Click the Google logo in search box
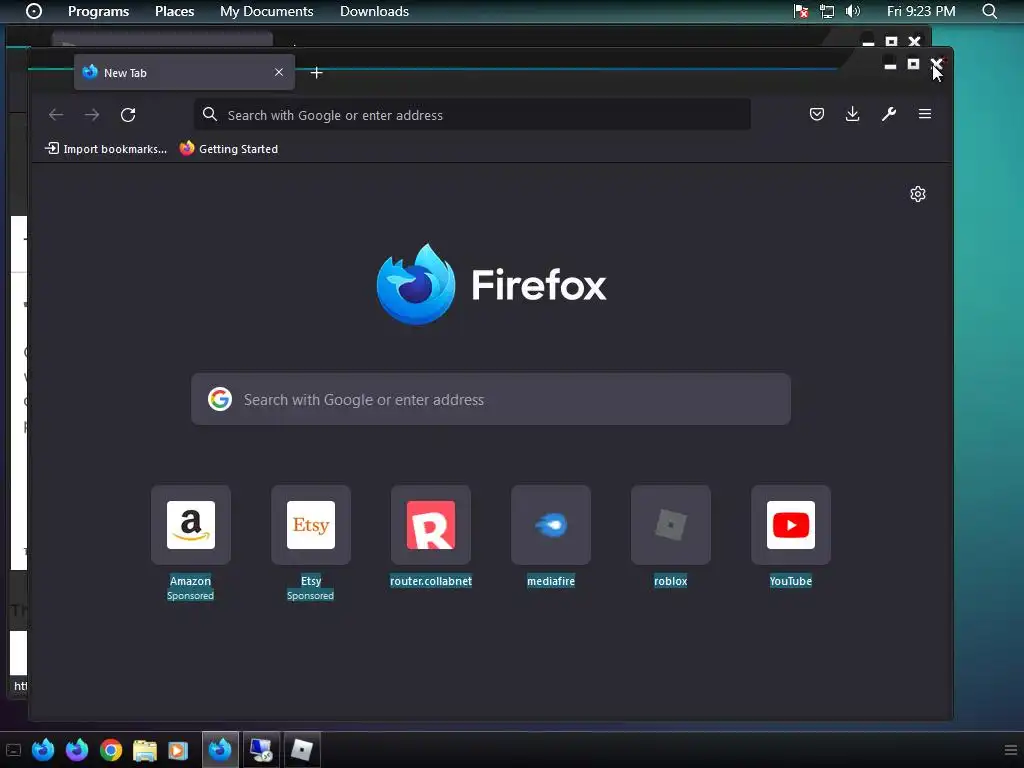This screenshot has height=768, width=1024. click(x=220, y=399)
